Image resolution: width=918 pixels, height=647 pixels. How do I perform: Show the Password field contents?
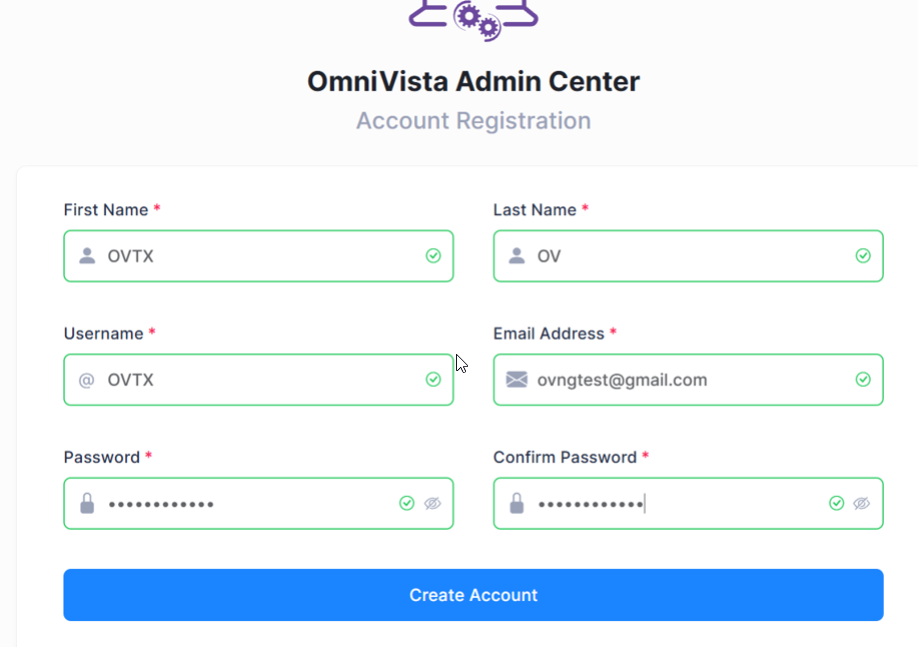[432, 503]
